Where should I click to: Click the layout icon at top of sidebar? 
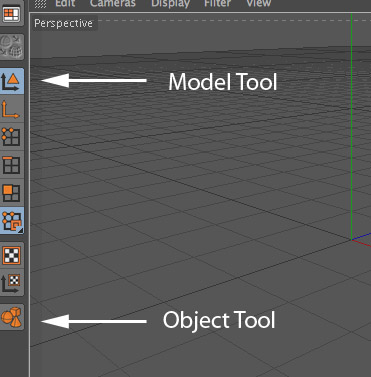coord(12,14)
